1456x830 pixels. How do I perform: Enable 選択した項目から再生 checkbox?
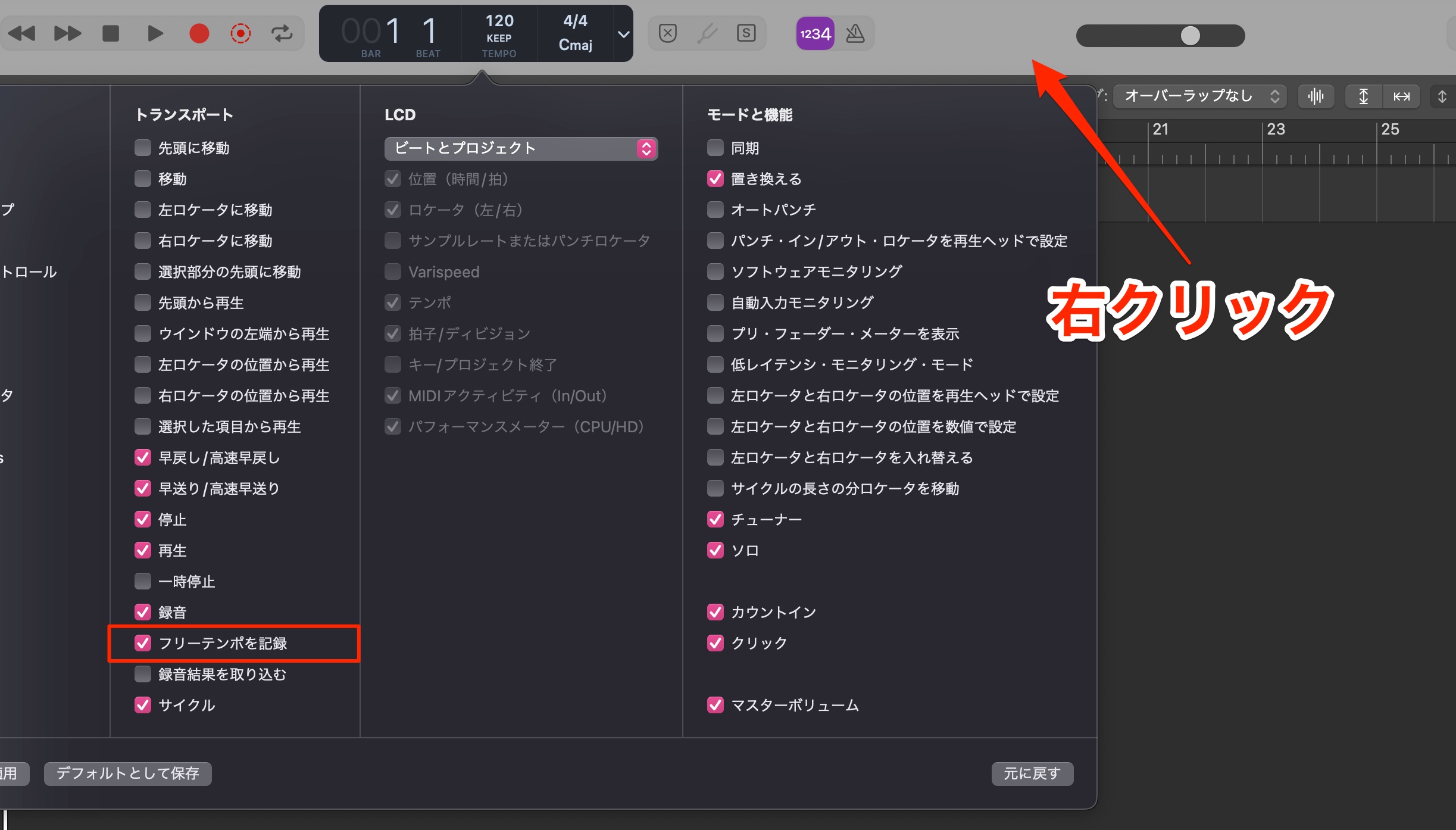(143, 426)
